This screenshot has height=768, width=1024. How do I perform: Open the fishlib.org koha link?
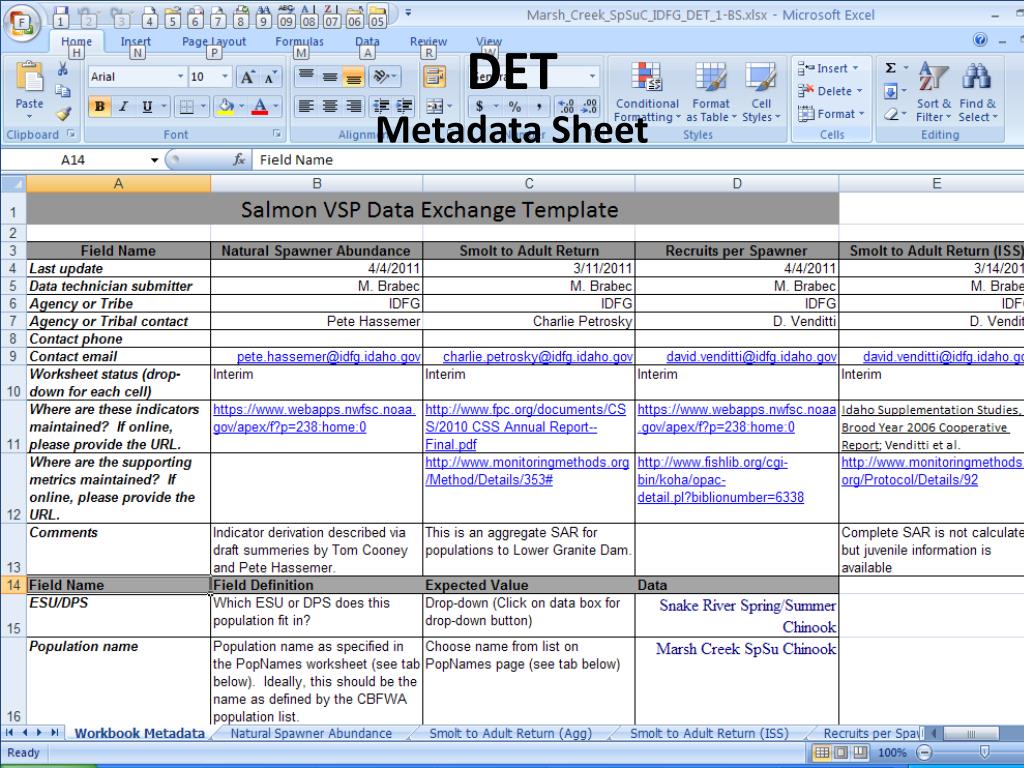point(720,480)
